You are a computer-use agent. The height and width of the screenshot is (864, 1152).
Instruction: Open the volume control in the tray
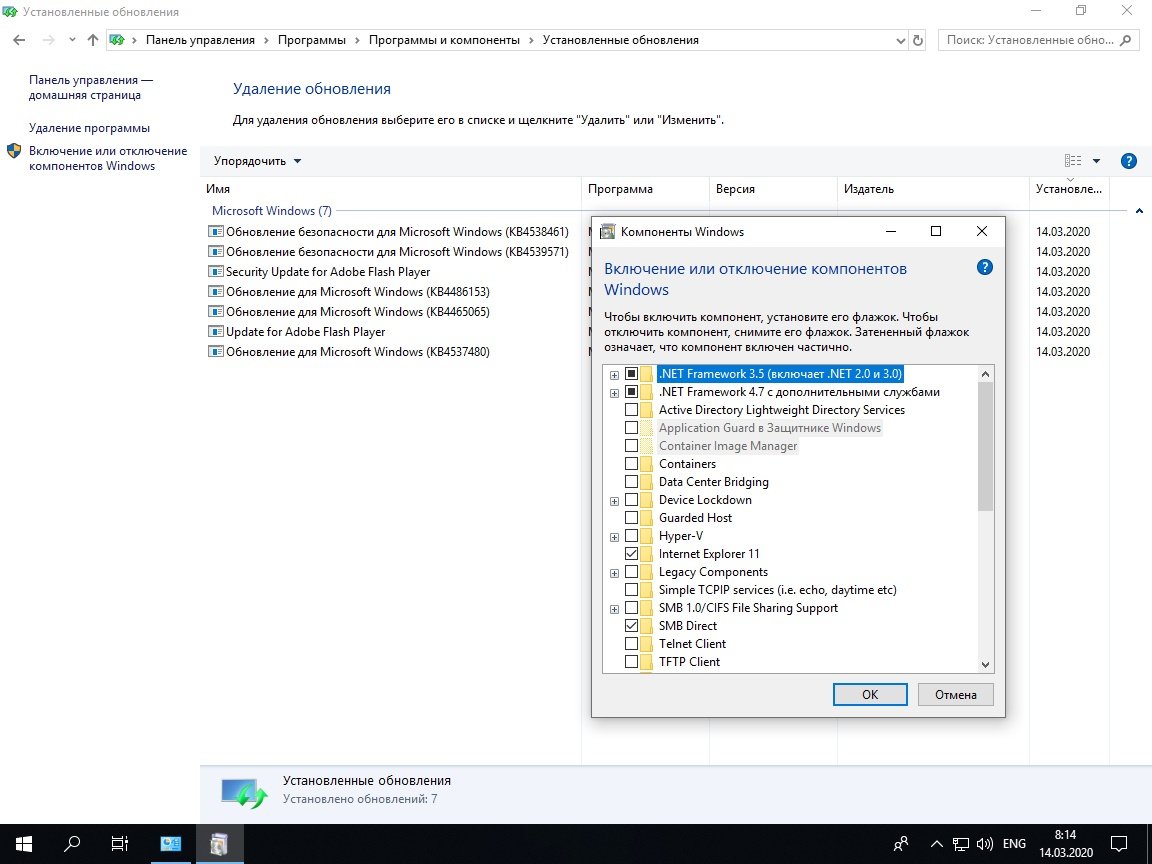pyautogui.click(x=985, y=844)
